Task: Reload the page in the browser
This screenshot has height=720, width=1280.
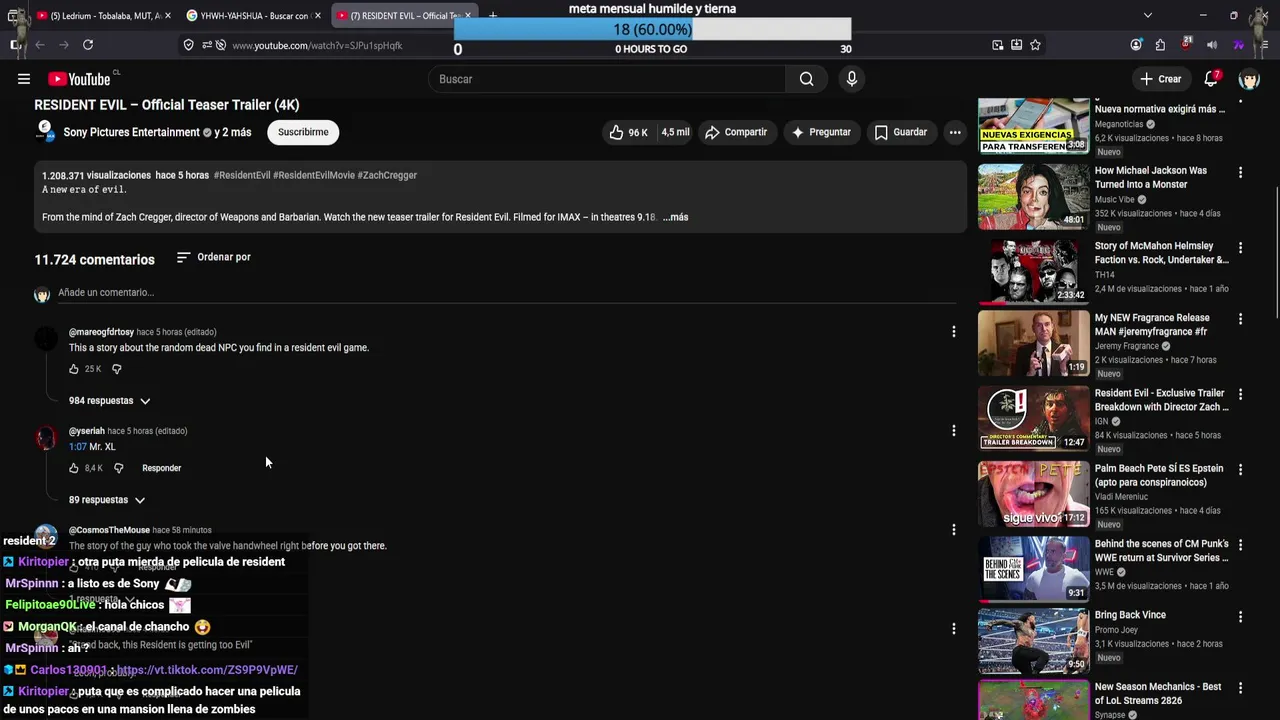Action: [x=88, y=45]
